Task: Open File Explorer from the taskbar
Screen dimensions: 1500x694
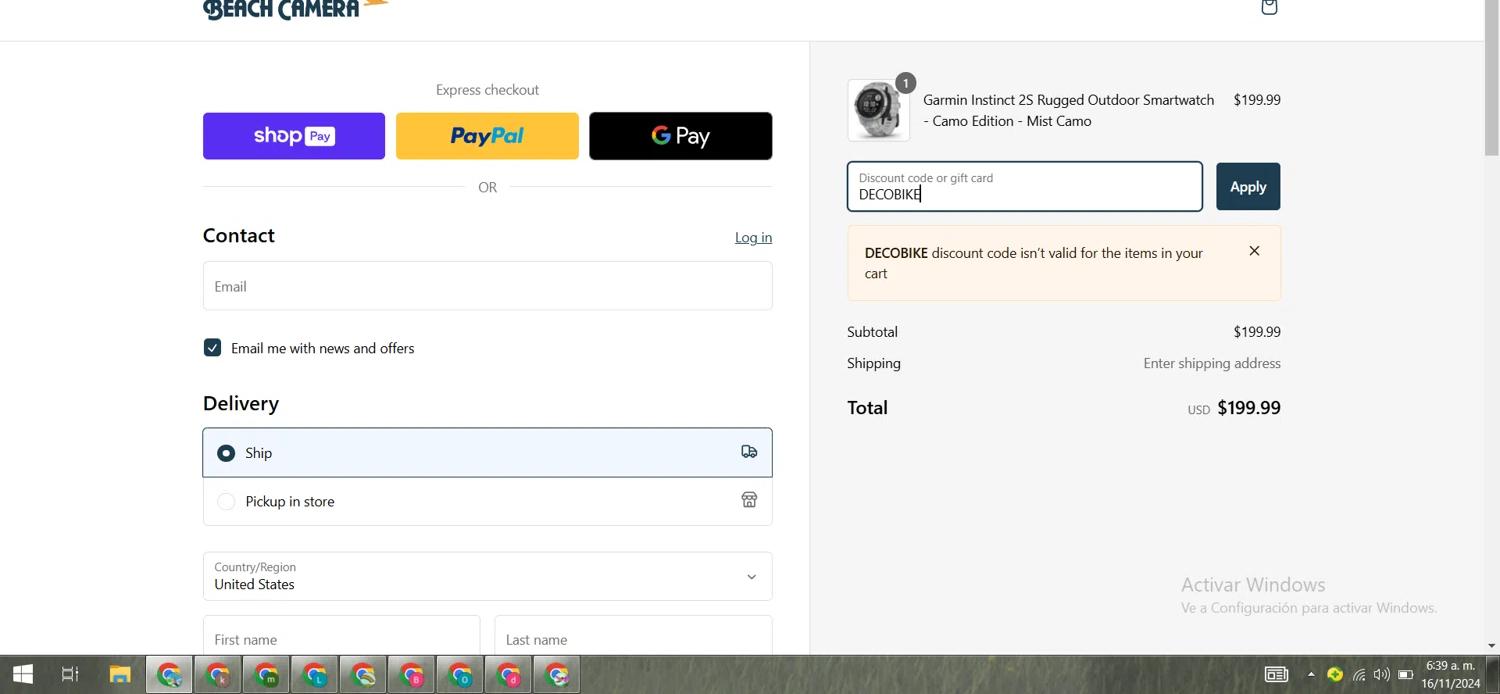Action: click(x=120, y=675)
